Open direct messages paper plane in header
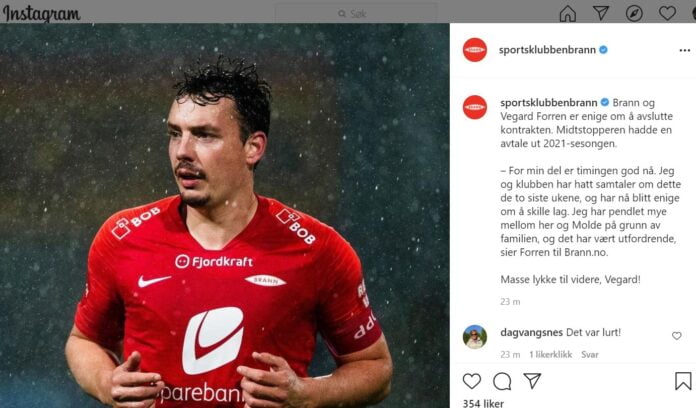Image resolution: width=696 pixels, height=408 pixels. coord(601,13)
